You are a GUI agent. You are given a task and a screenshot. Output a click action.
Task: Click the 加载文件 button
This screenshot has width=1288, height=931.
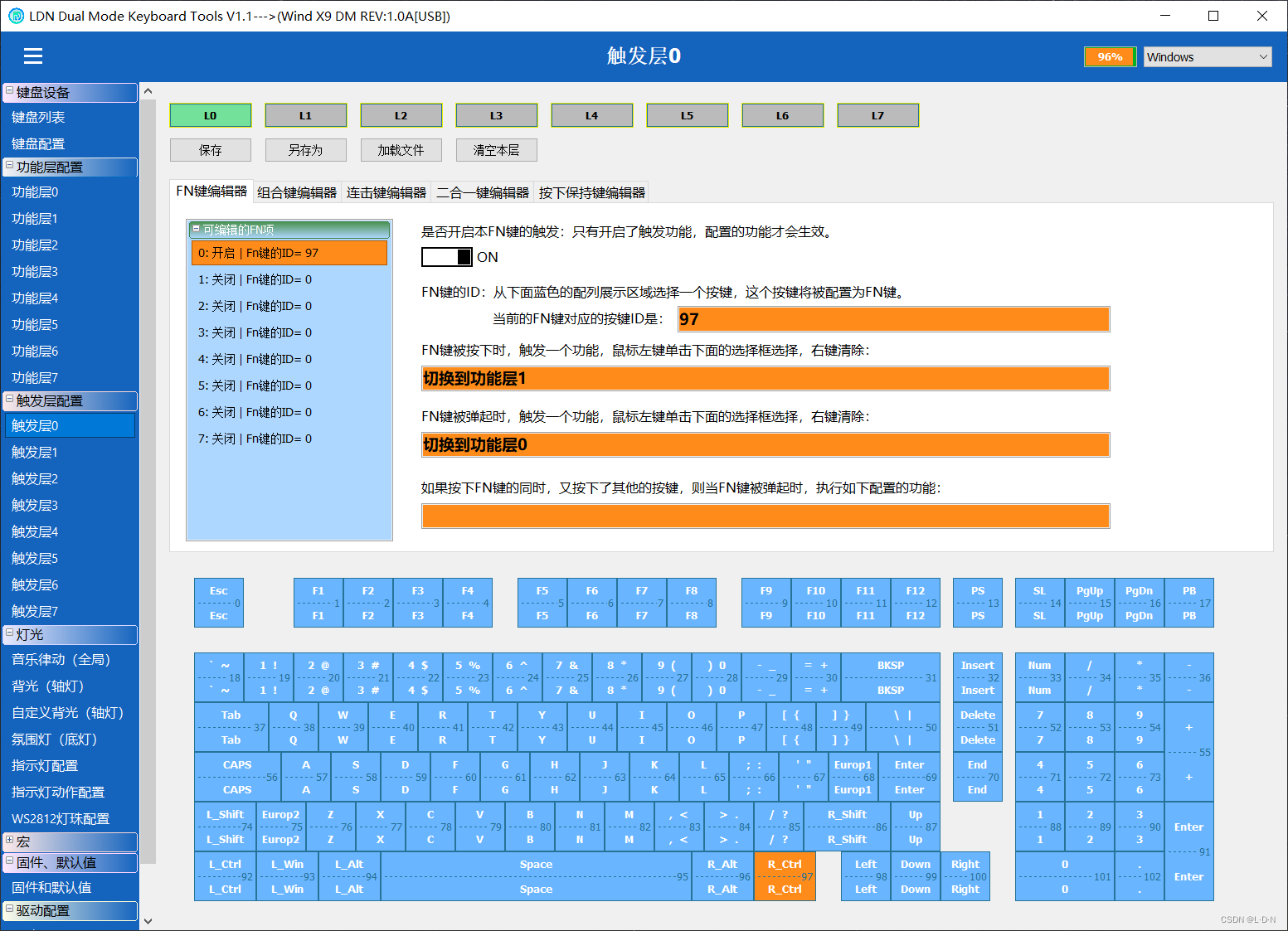pos(401,150)
